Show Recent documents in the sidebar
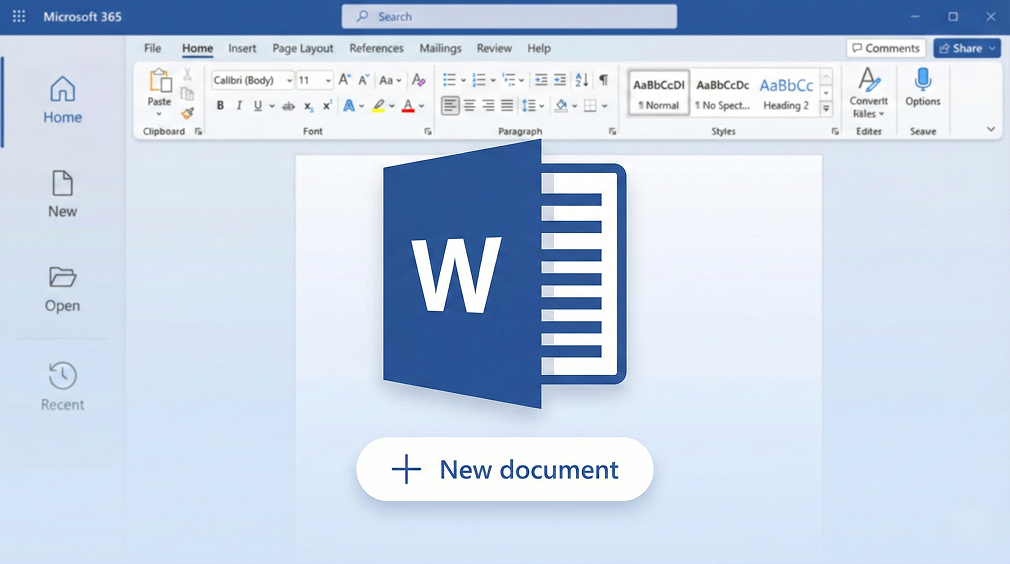The width and height of the screenshot is (1010, 564). (62, 386)
